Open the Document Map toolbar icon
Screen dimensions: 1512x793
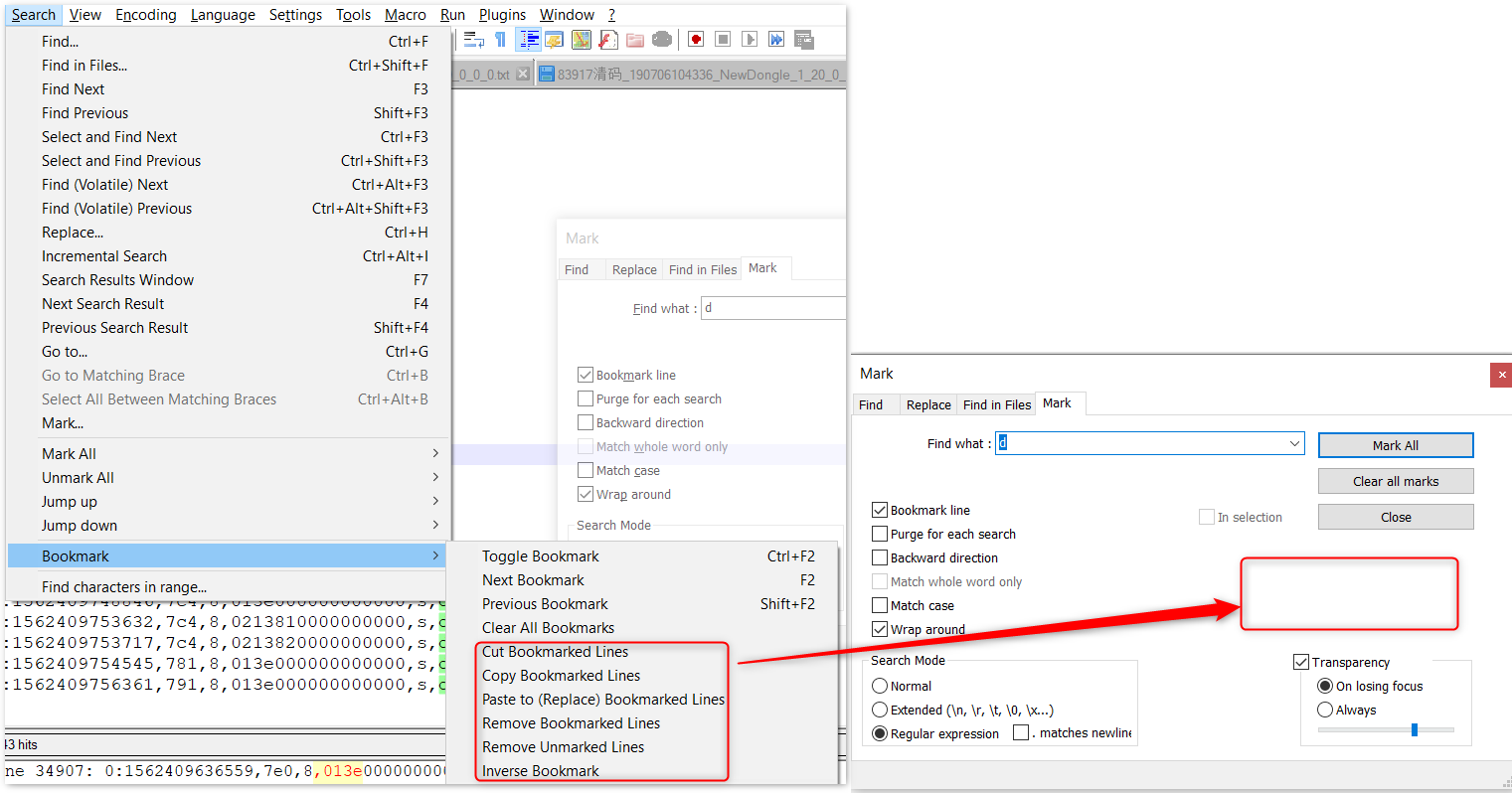click(582, 40)
